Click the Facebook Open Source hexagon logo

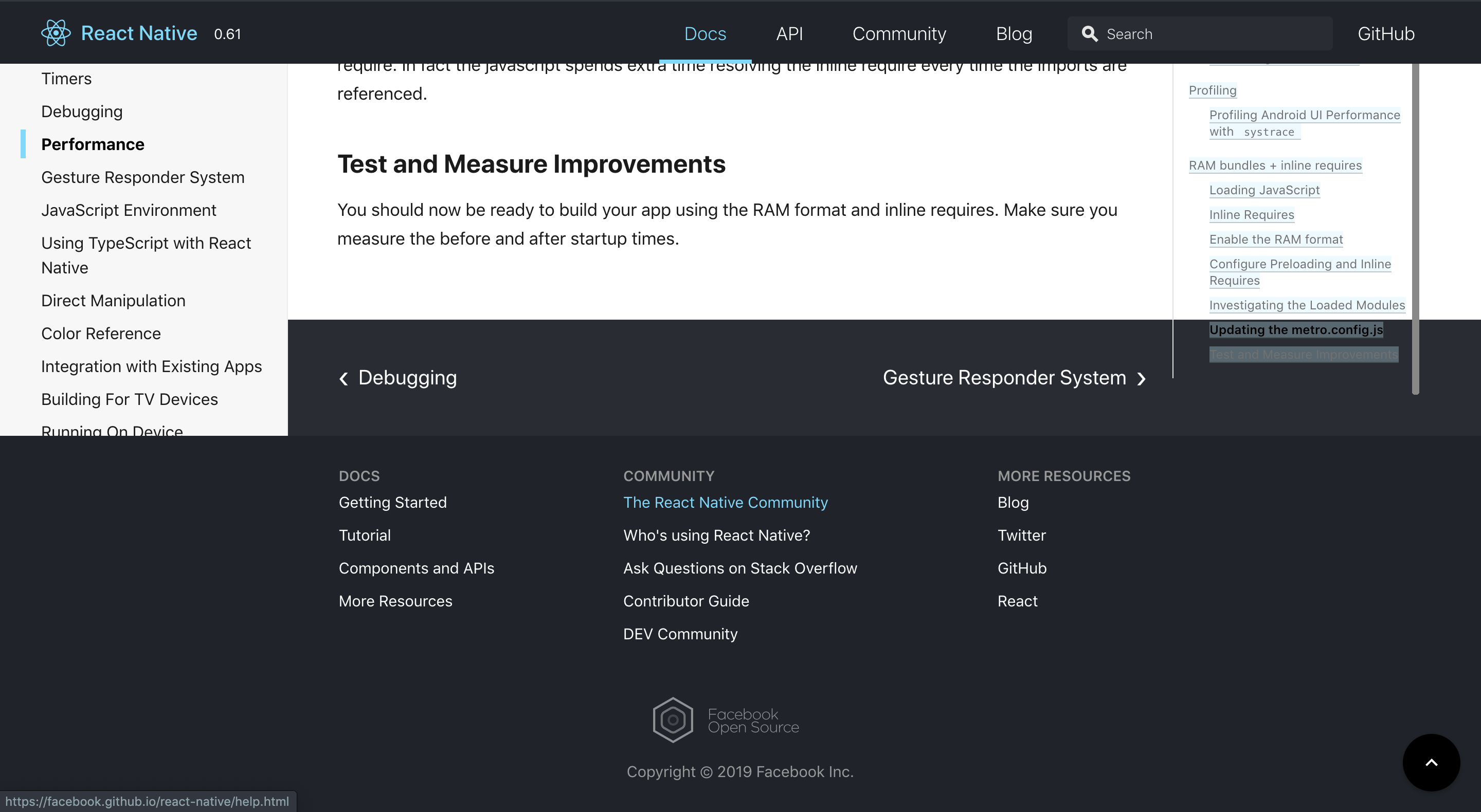pyautogui.click(x=673, y=719)
